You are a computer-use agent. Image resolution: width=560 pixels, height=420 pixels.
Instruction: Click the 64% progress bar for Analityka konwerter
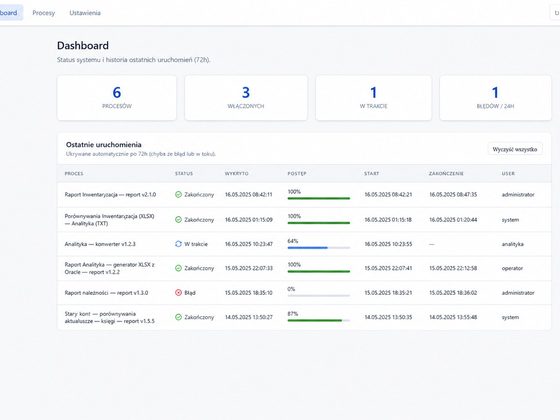click(319, 248)
